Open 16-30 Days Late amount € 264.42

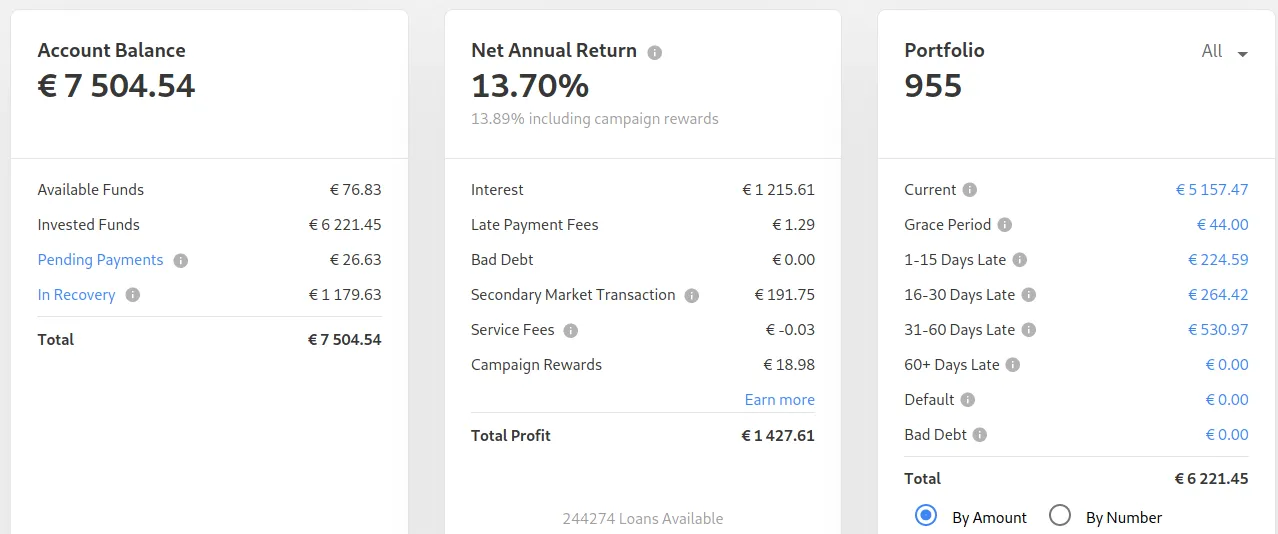(1218, 295)
